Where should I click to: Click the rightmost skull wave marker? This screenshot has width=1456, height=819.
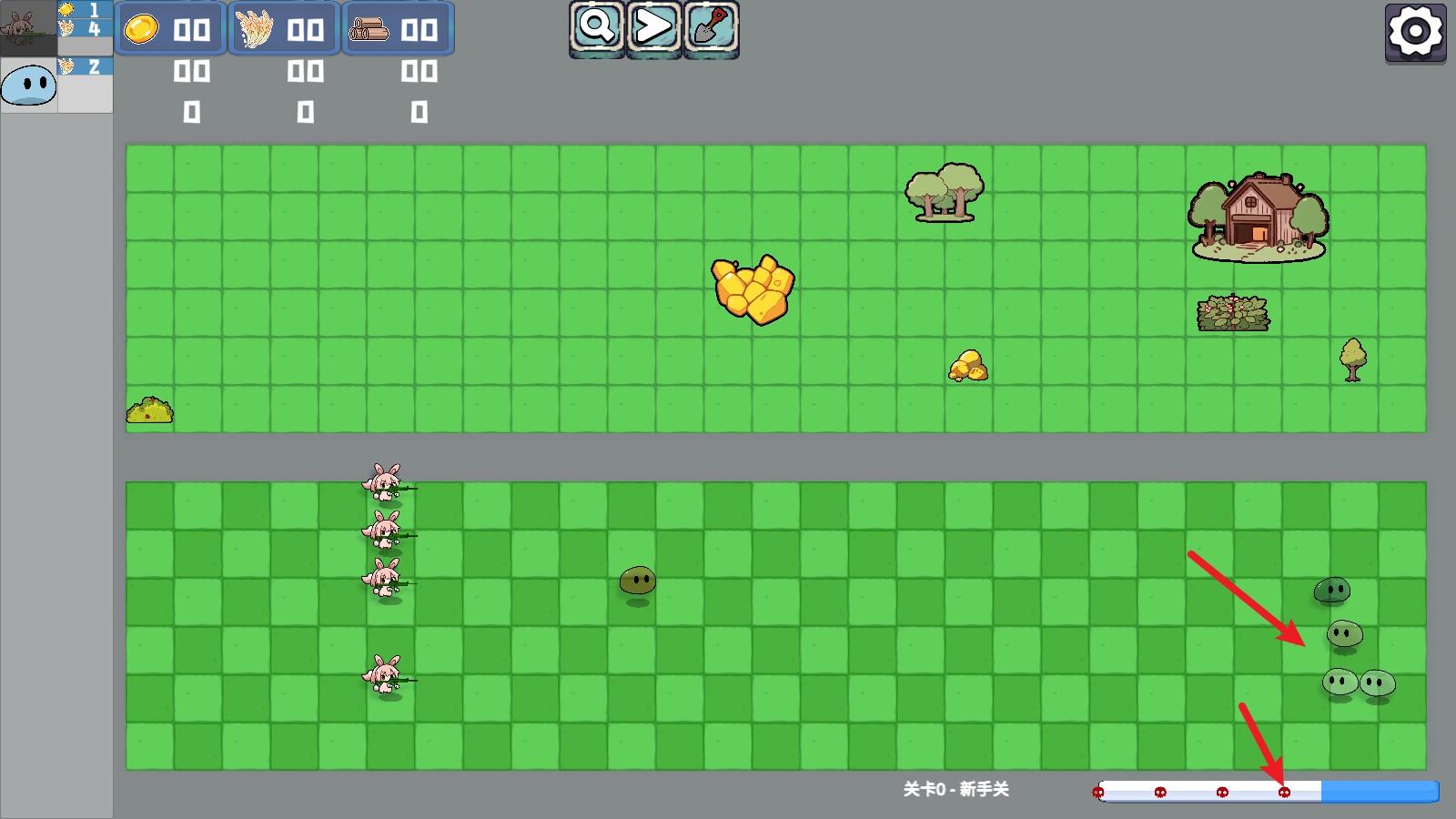pyautogui.click(x=1284, y=793)
